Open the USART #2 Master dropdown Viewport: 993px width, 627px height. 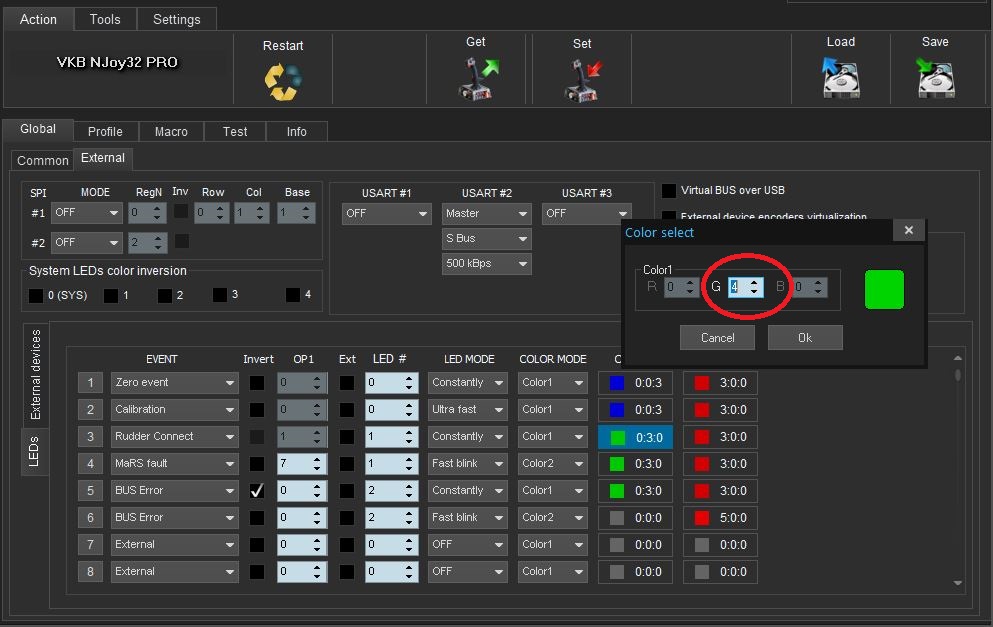(x=487, y=213)
